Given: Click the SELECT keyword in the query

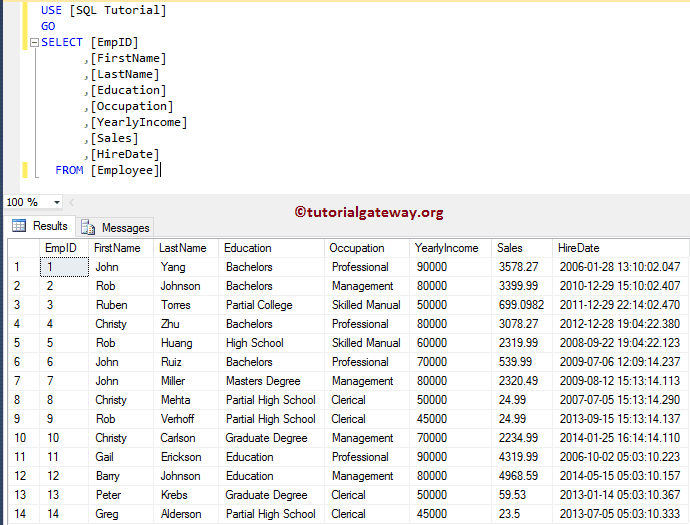Looking at the screenshot, I should tap(62, 42).
